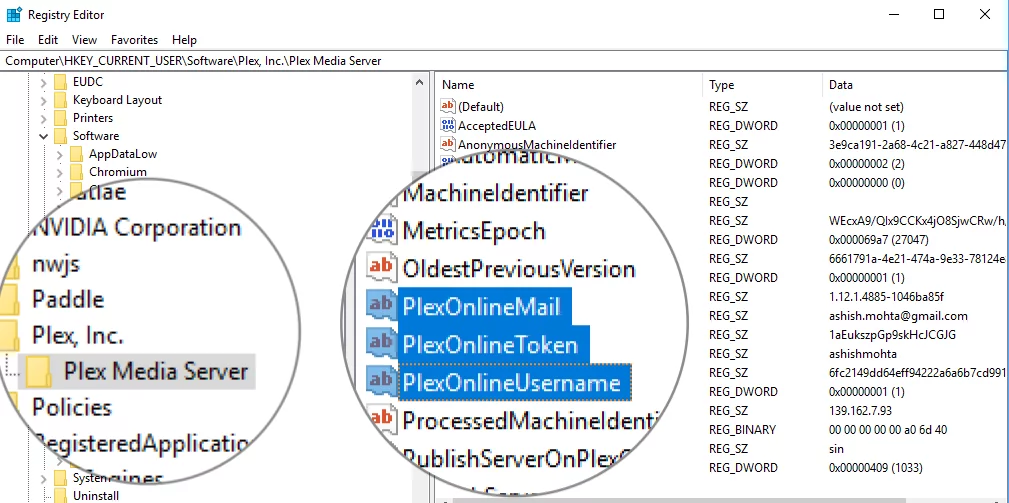Click data "ashishmohta"
This screenshot has width=1009, height=503.
pos(862,354)
